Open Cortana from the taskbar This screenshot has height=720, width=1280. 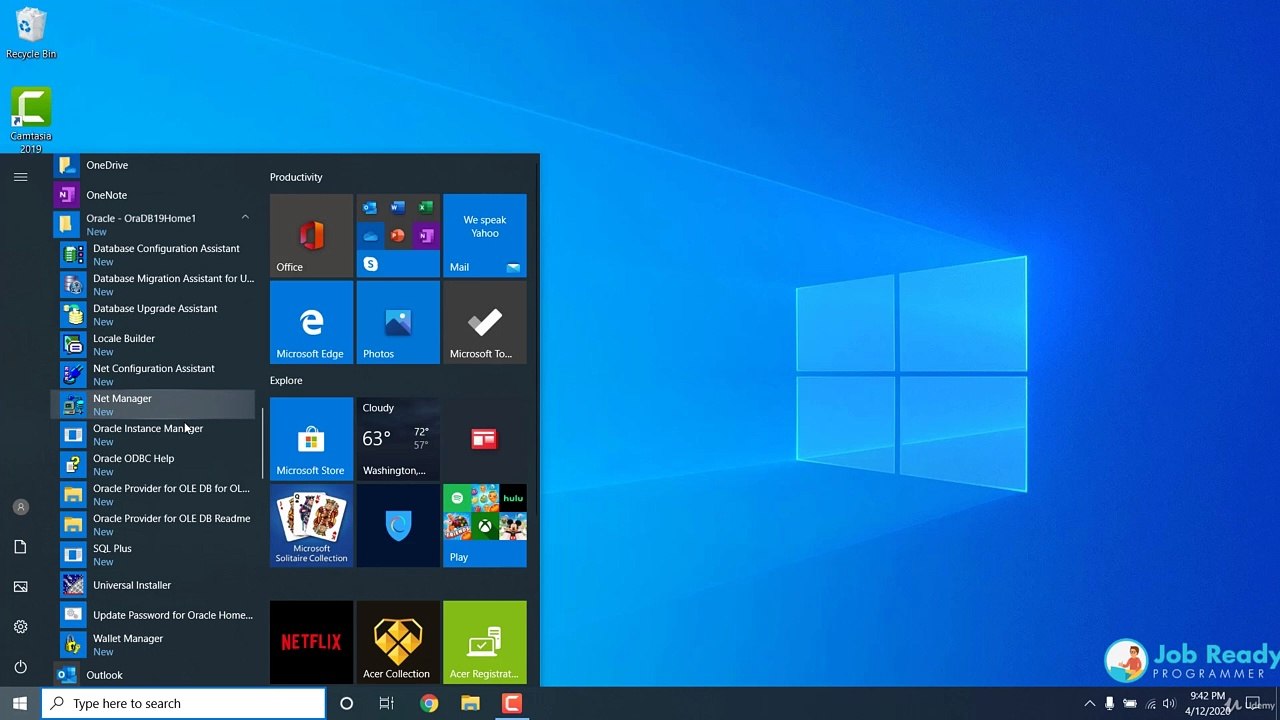pyautogui.click(x=346, y=703)
